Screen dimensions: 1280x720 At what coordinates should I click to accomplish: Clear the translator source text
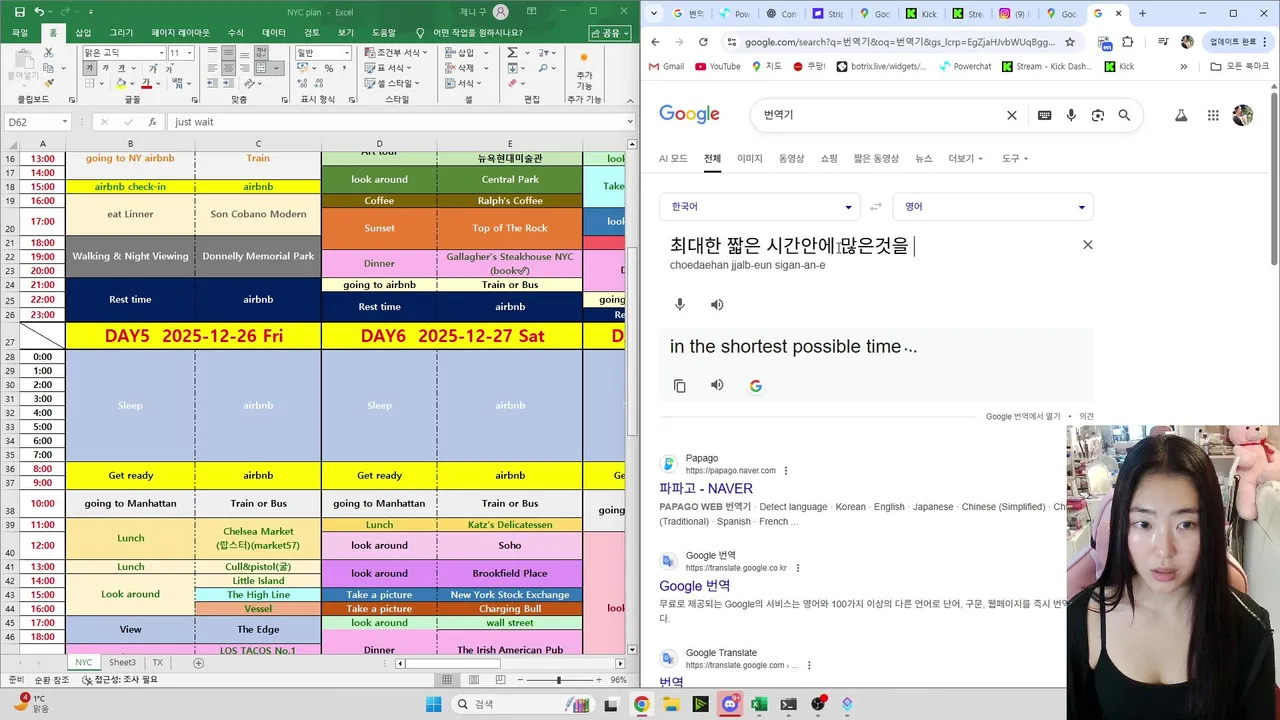pyautogui.click(x=1088, y=245)
